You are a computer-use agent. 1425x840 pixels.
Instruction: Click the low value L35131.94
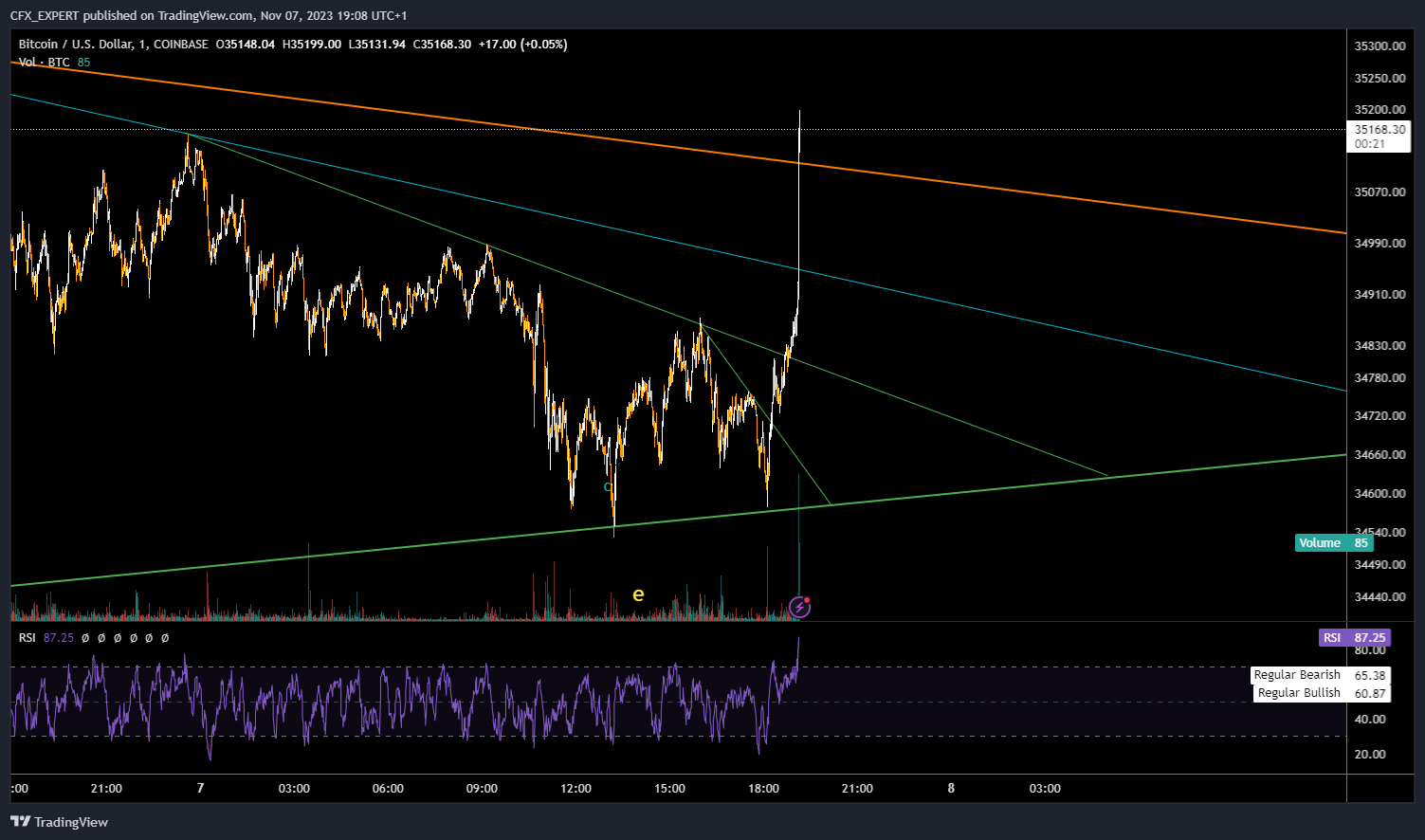377,45
